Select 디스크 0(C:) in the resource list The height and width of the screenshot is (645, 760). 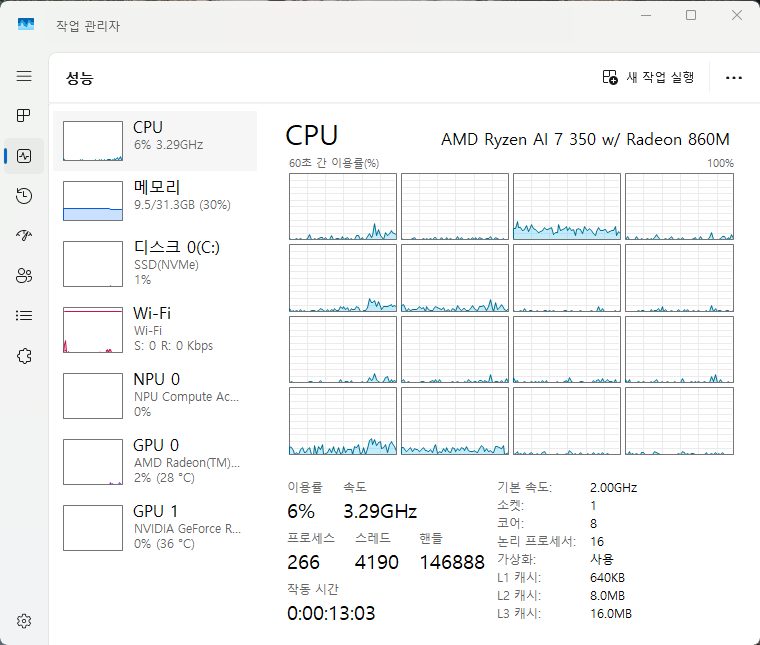click(x=155, y=263)
